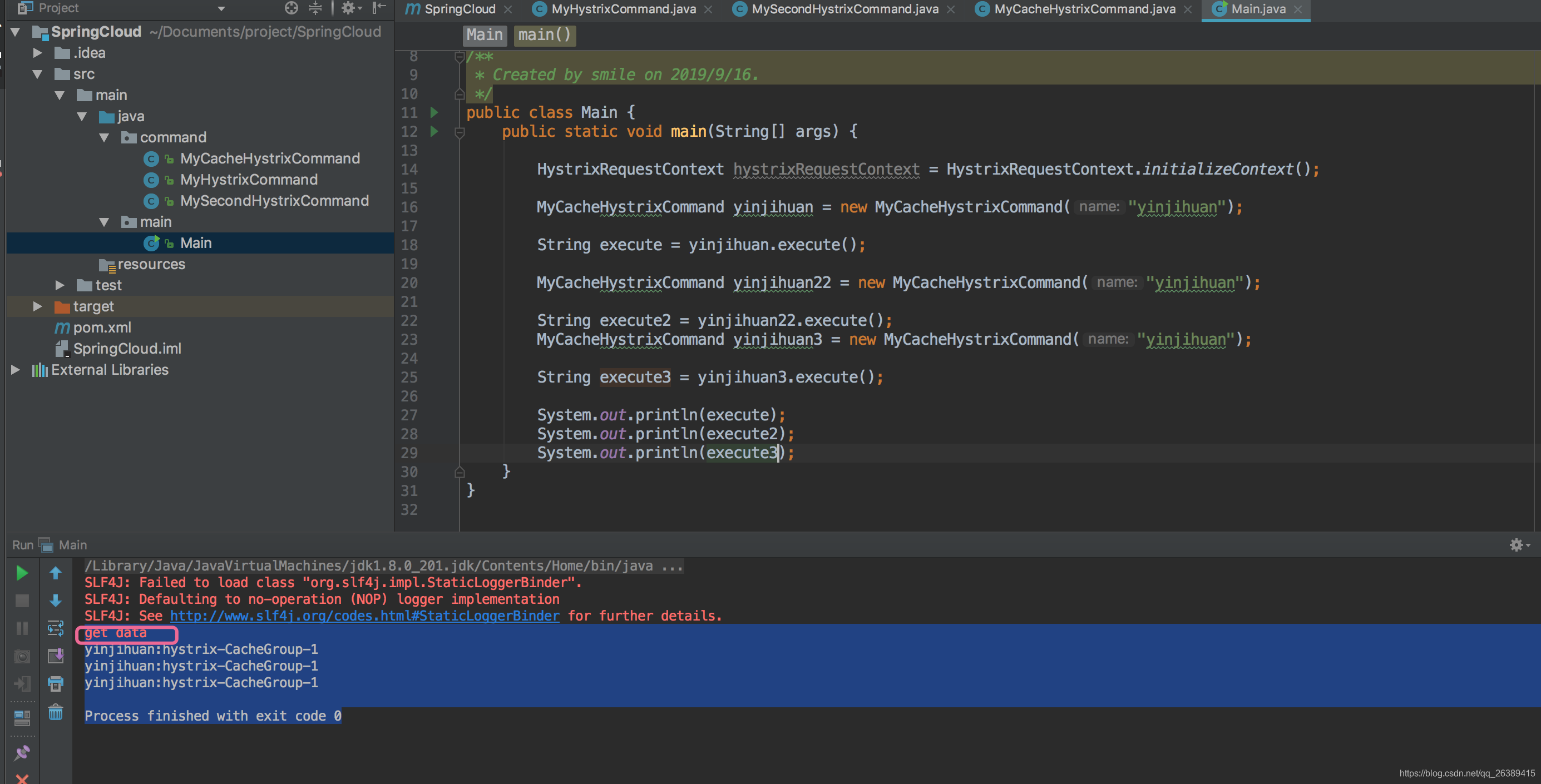Select MyHystrixCommand in the project tree
The image size is (1541, 784).
point(249,180)
